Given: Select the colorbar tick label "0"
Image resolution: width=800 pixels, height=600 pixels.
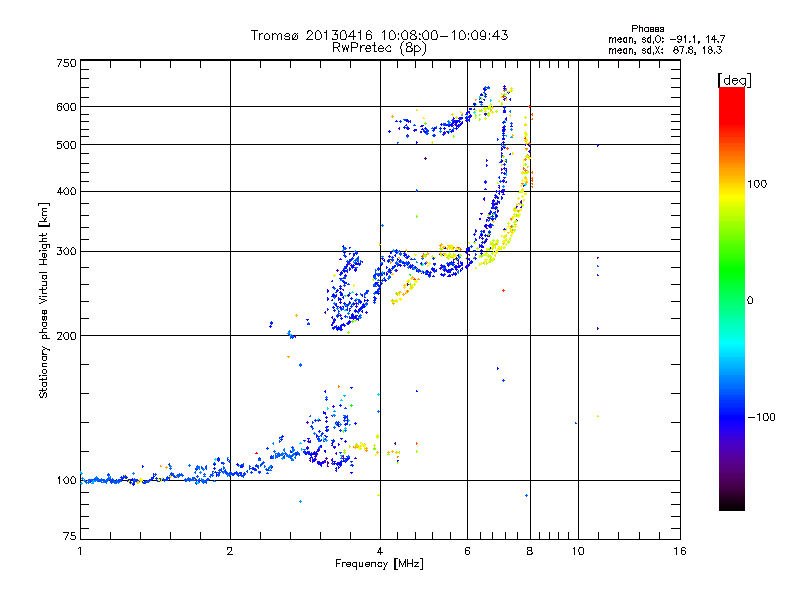Looking at the screenshot, I should tap(750, 301).
